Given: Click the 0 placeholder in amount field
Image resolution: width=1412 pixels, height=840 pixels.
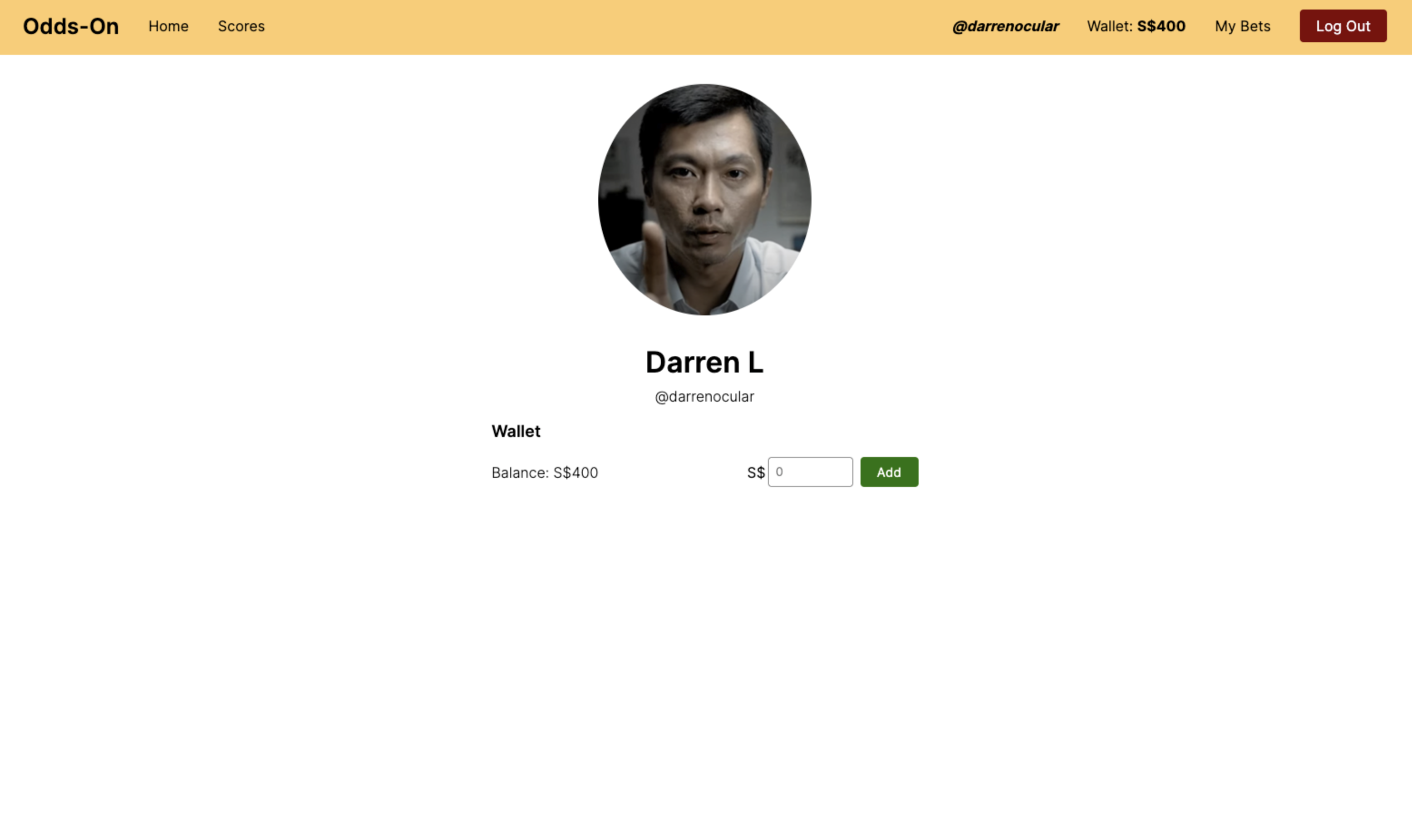Looking at the screenshot, I should click(x=779, y=472).
